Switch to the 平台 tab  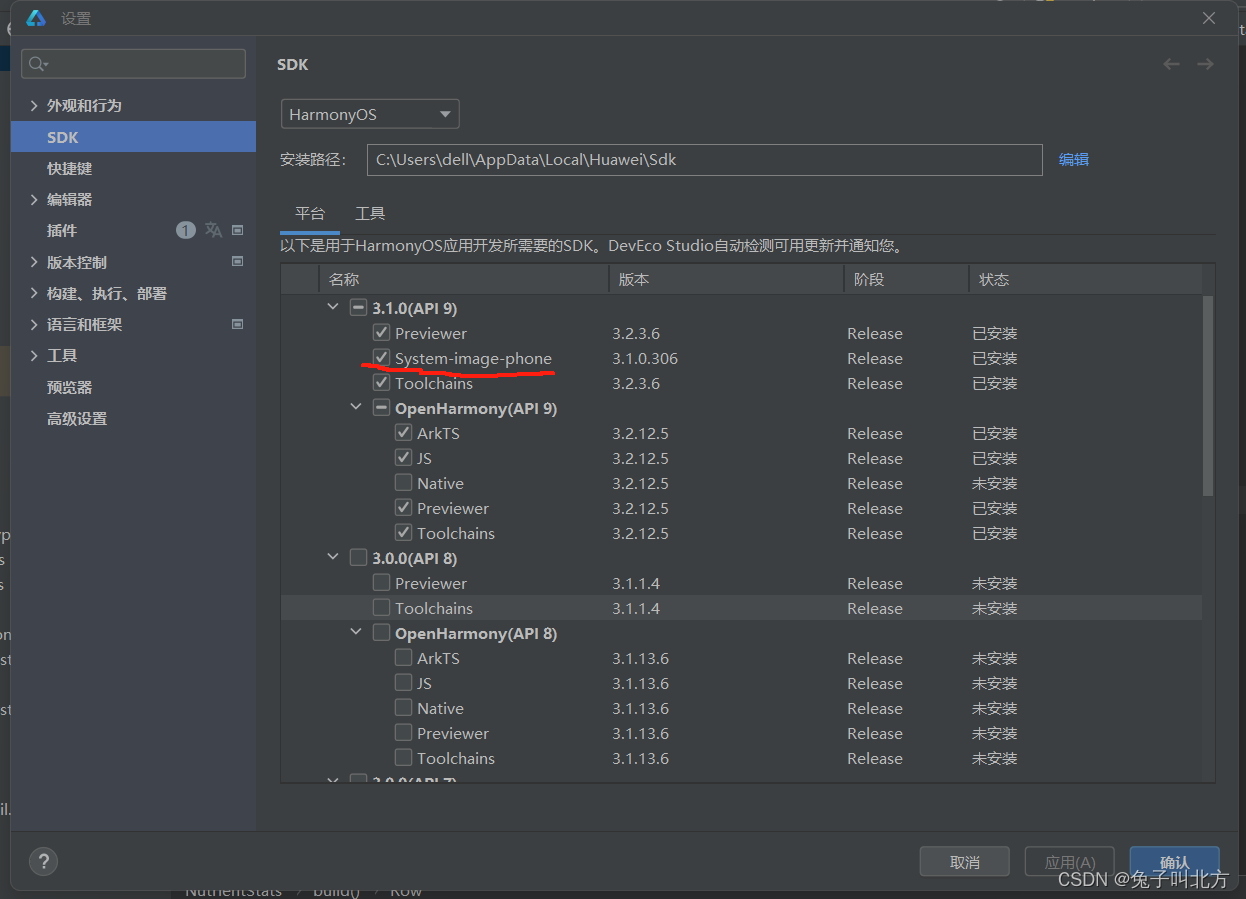310,213
